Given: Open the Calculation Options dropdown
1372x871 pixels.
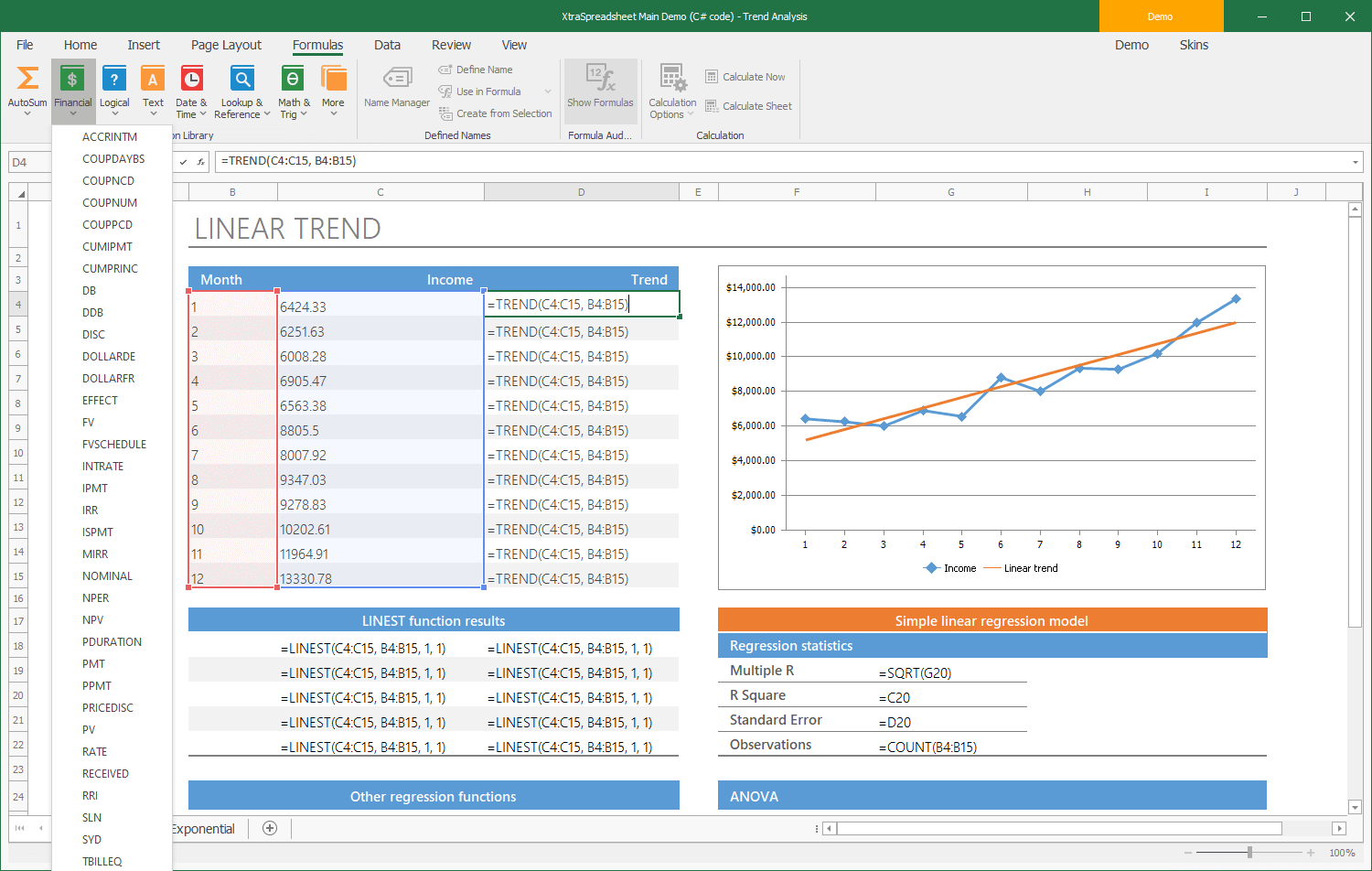Looking at the screenshot, I should [x=671, y=91].
